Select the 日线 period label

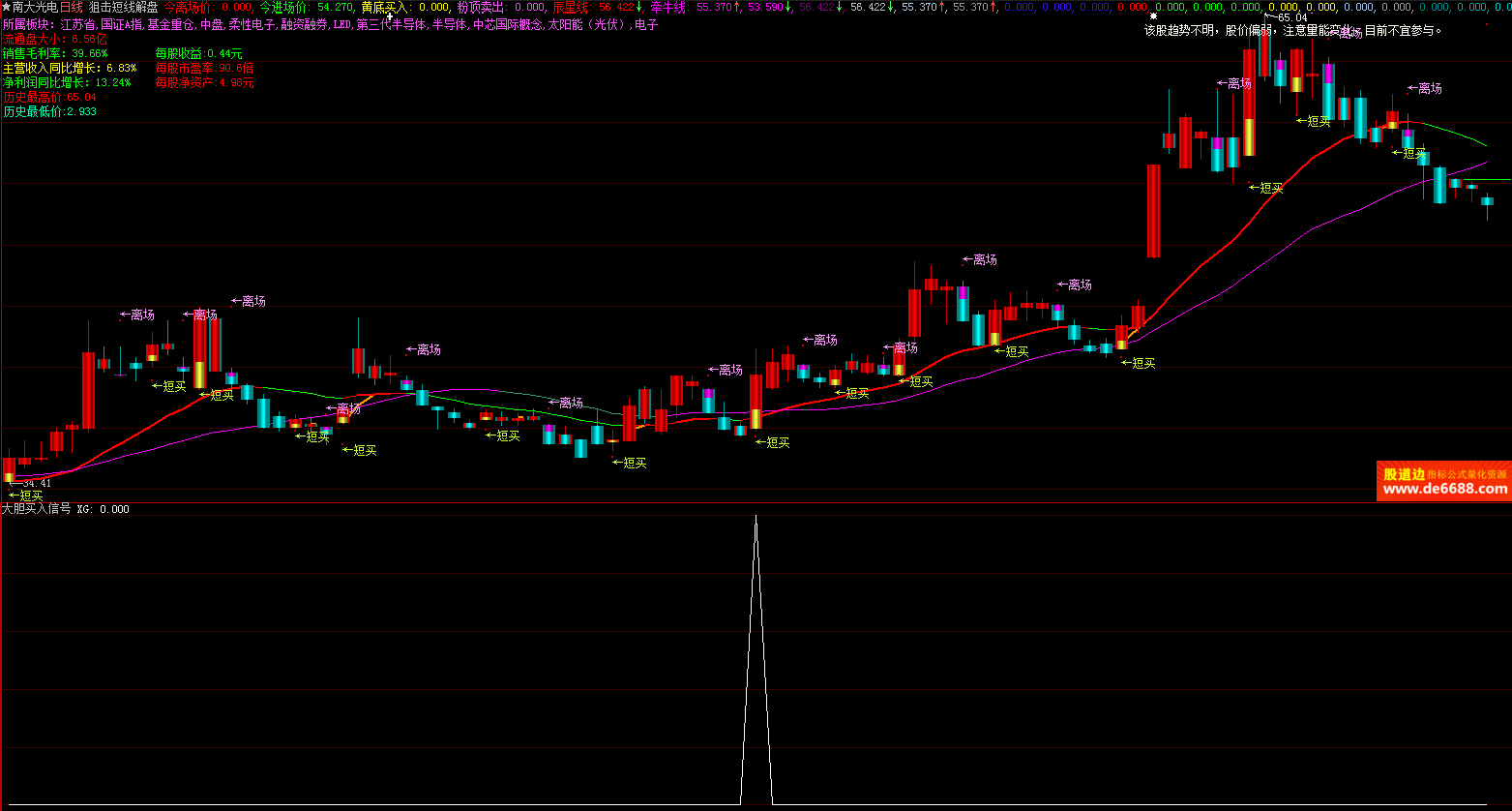[72, 7]
